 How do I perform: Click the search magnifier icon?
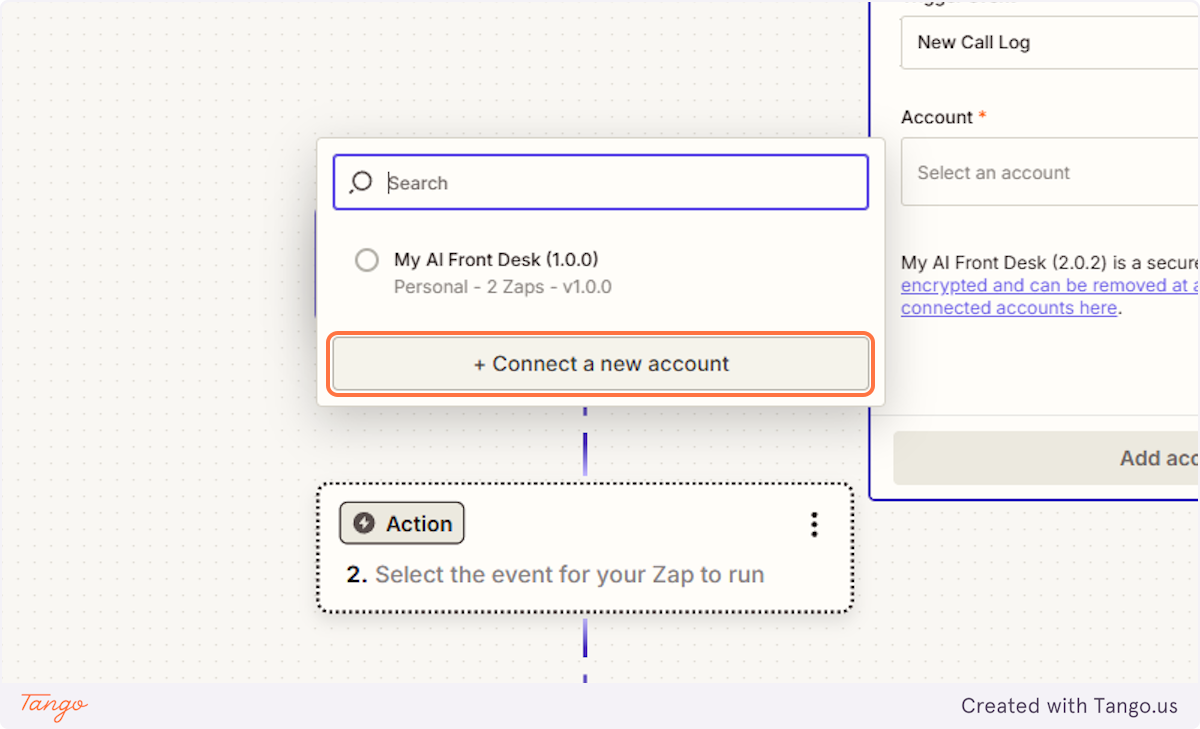click(x=361, y=182)
